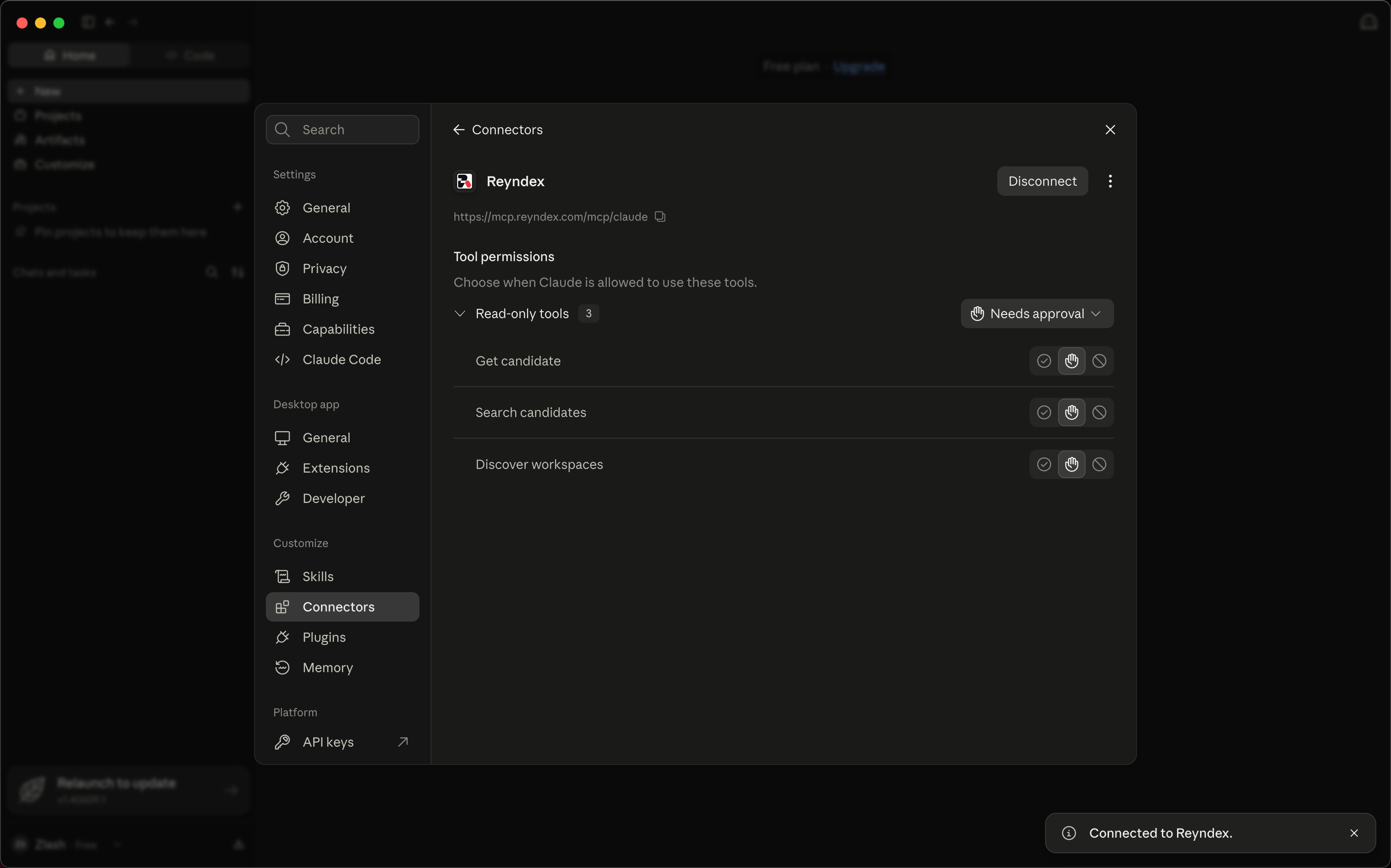Viewport: 1391px width, 868px height.
Task: Click the read-only tools count badge
Action: pyautogui.click(x=588, y=314)
